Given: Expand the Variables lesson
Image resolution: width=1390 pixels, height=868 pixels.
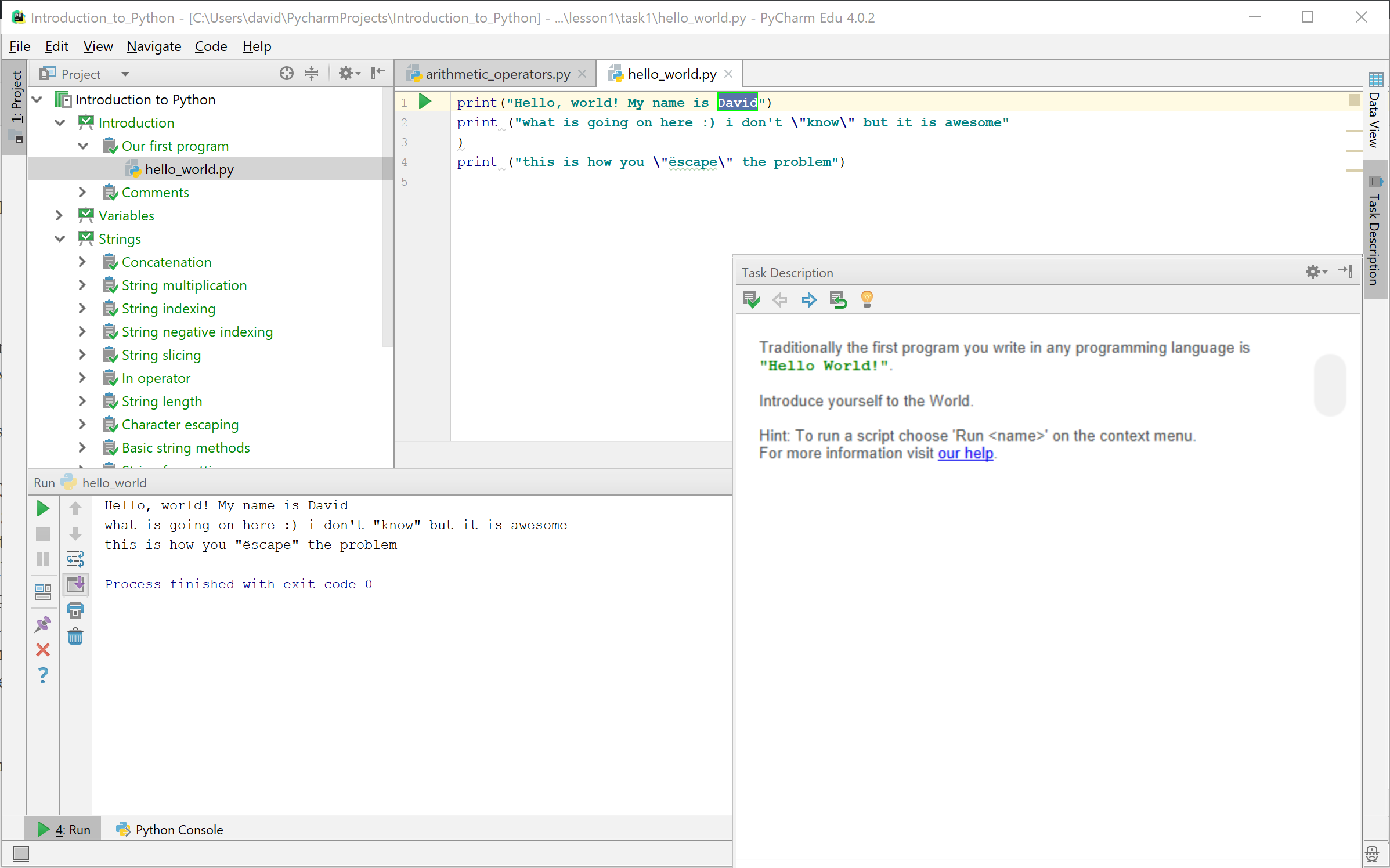Looking at the screenshot, I should 59,216.
